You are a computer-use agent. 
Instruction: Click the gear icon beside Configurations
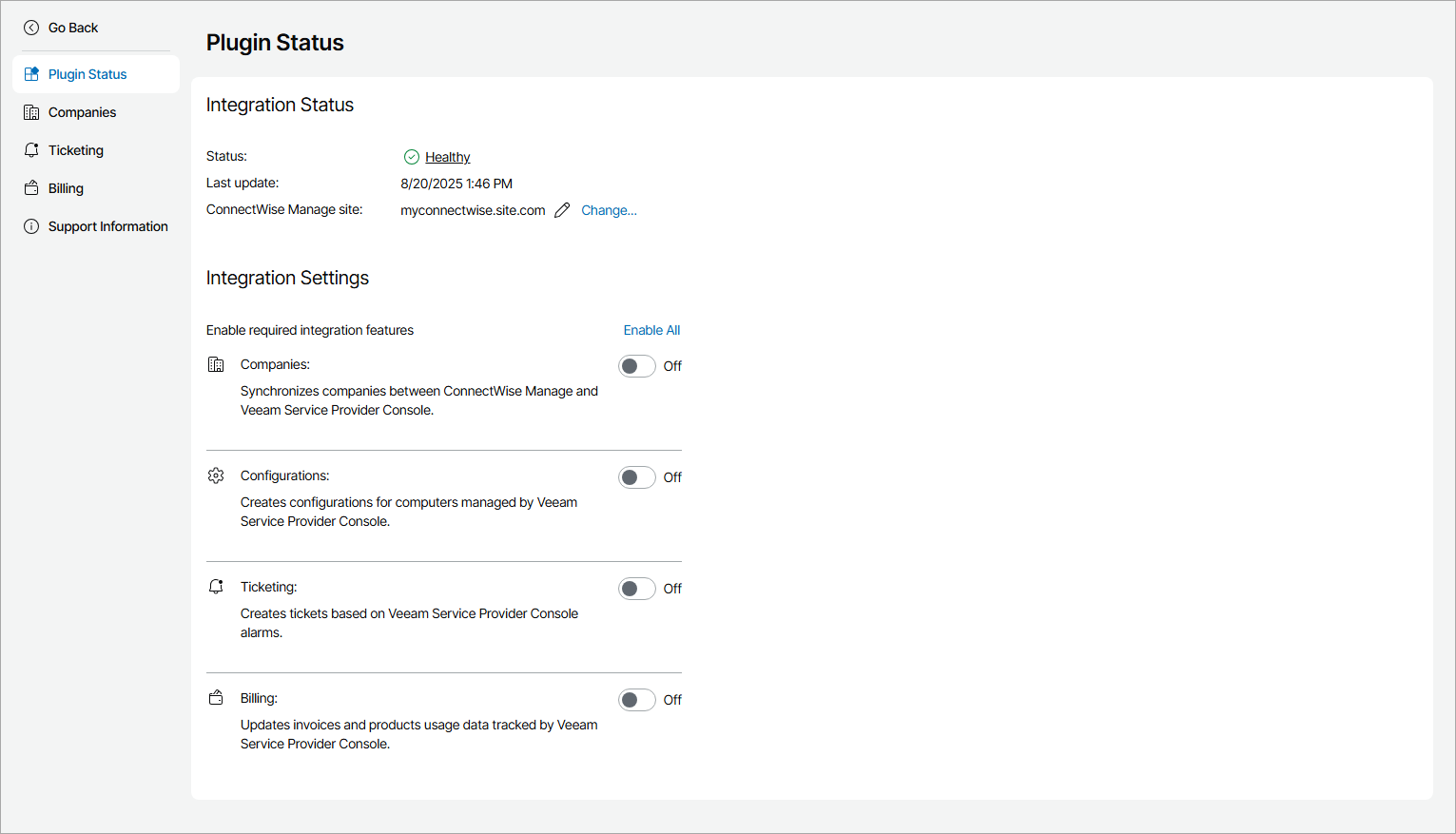[x=216, y=475]
